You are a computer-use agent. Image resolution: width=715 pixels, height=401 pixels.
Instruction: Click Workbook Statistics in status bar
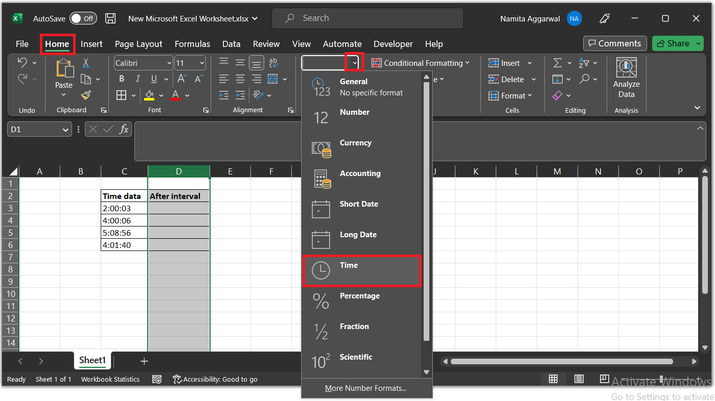[x=110, y=379]
